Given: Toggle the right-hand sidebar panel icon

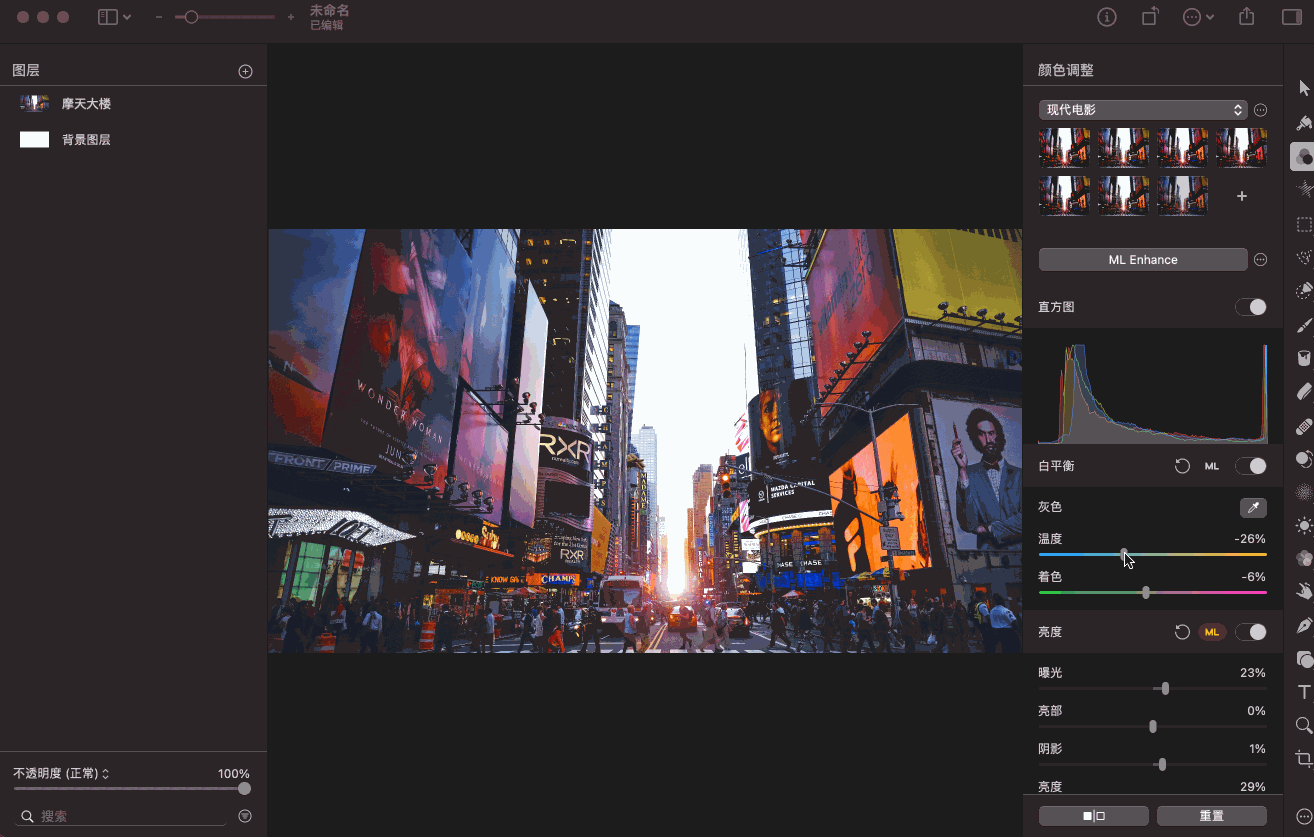Looking at the screenshot, I should (1291, 17).
